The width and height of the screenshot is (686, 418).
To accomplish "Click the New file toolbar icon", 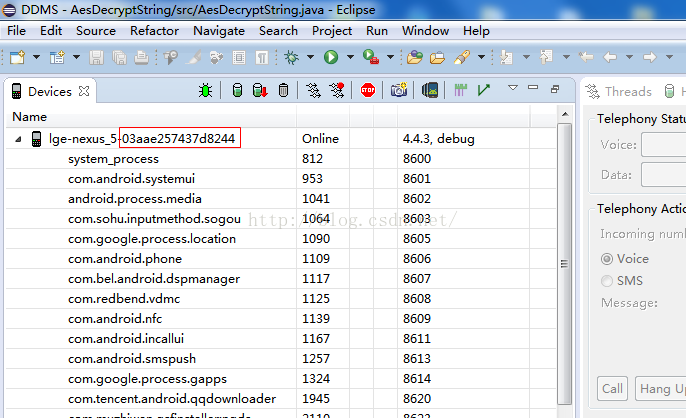I will coord(17,57).
